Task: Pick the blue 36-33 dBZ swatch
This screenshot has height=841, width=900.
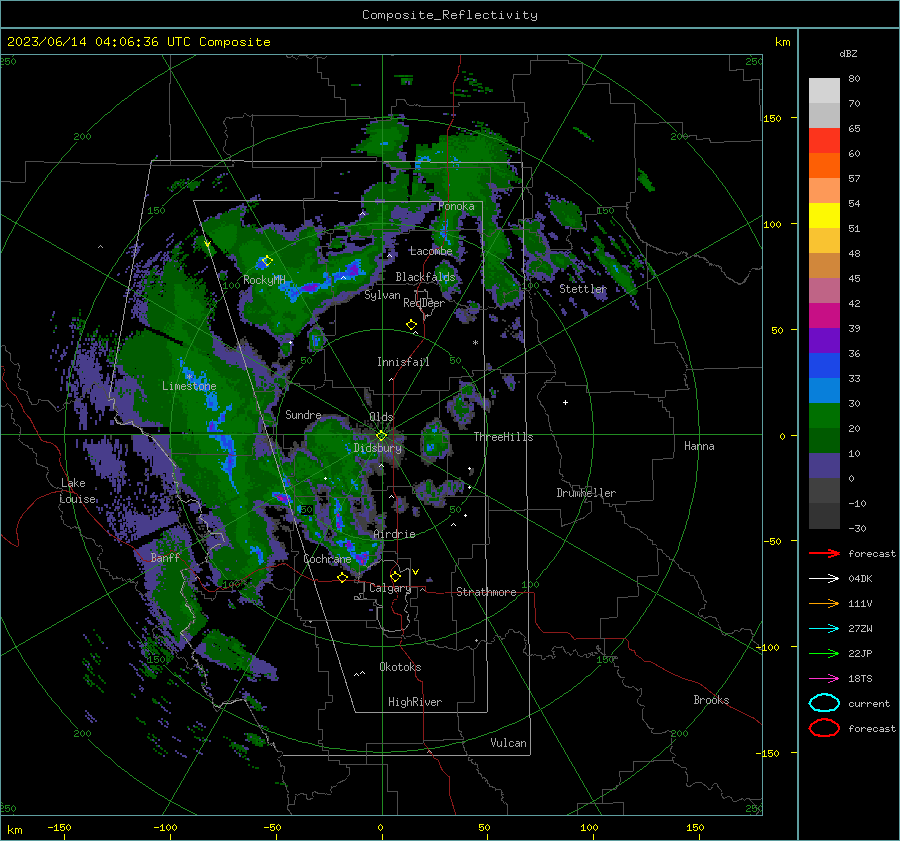Action: [824, 366]
